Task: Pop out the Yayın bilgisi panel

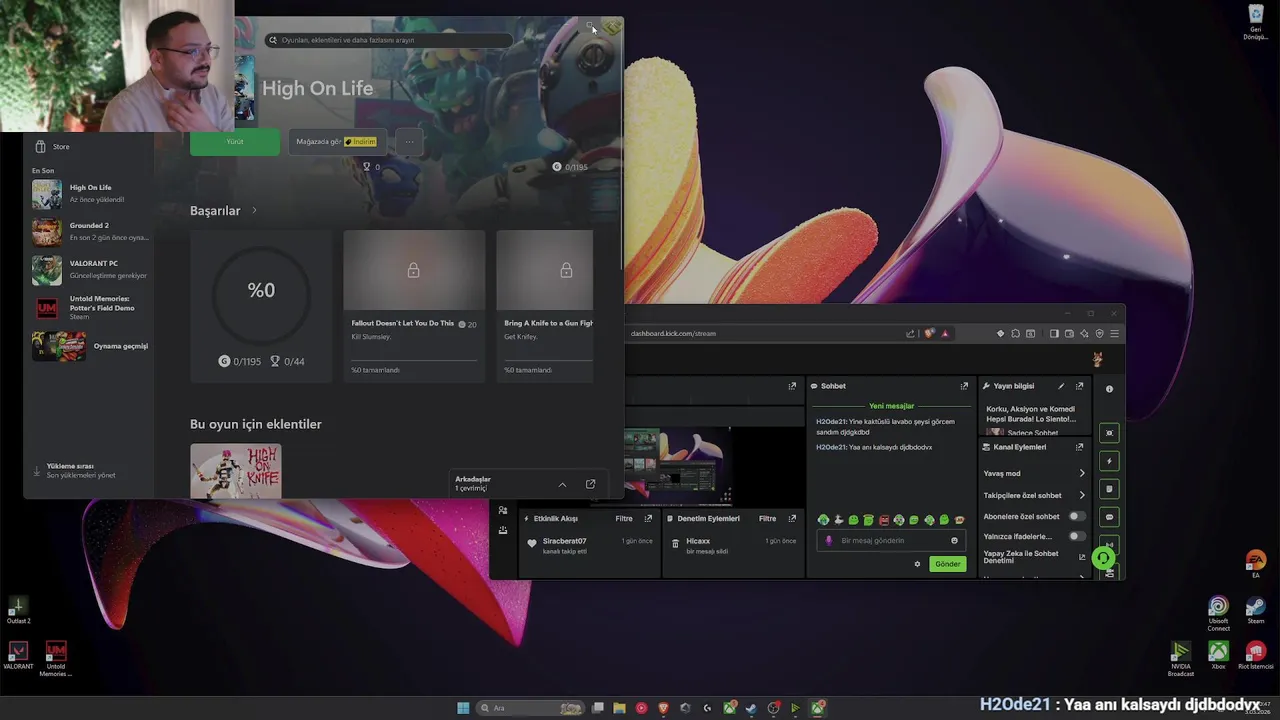Action: coord(1079,386)
